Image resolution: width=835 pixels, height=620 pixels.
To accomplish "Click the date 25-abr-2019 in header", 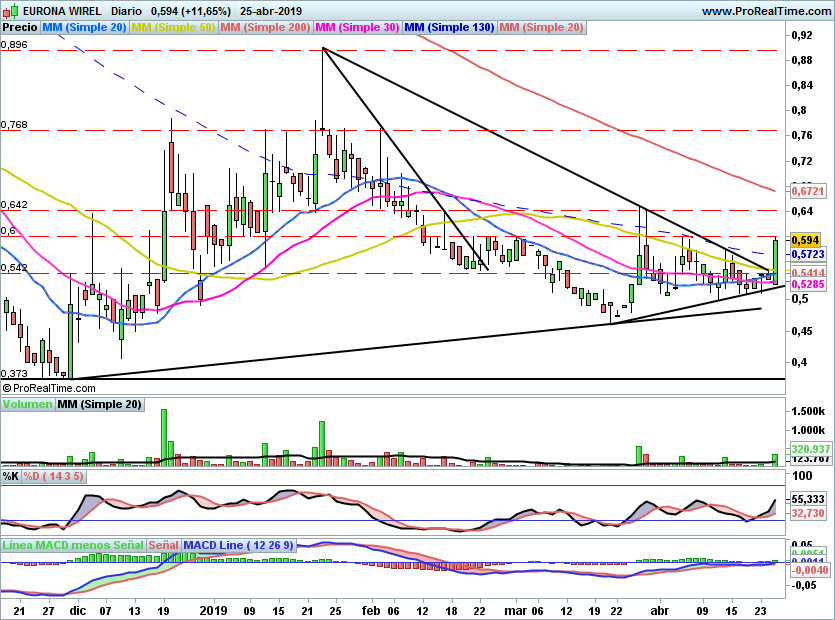I will [271, 11].
